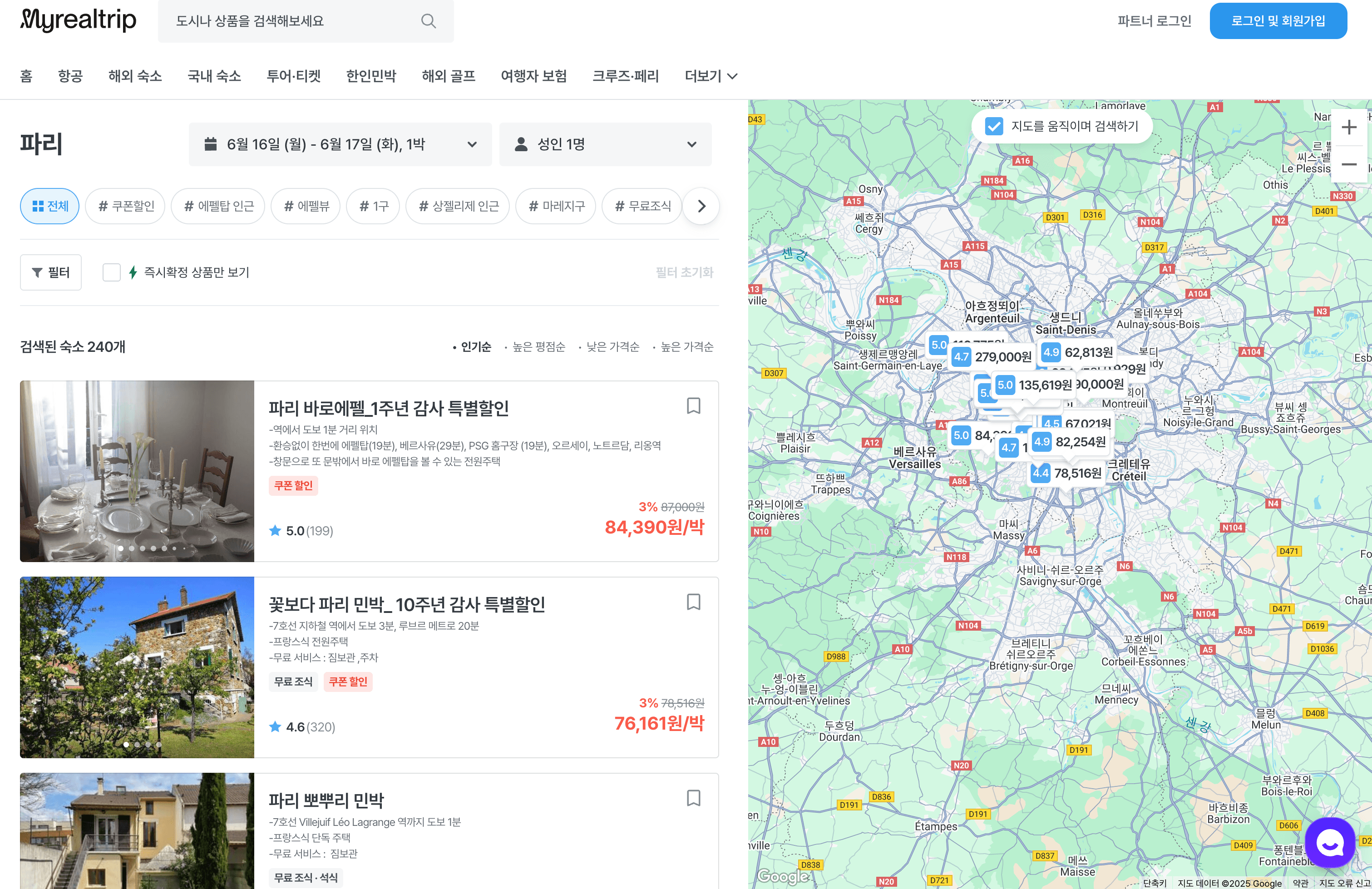Open the 투어·티켓 menu item

click(293, 76)
